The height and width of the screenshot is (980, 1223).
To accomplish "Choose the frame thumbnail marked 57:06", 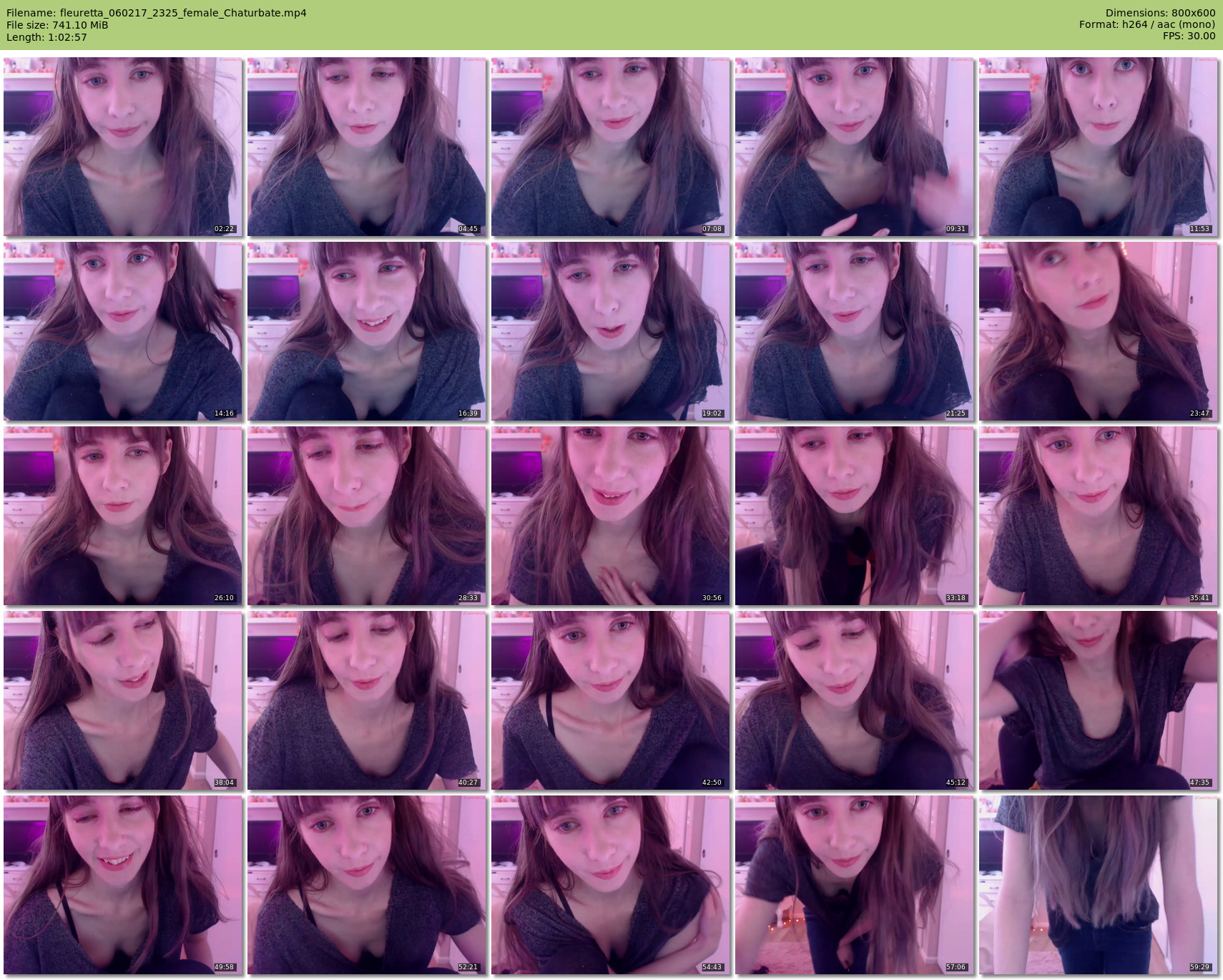I will click(854, 885).
